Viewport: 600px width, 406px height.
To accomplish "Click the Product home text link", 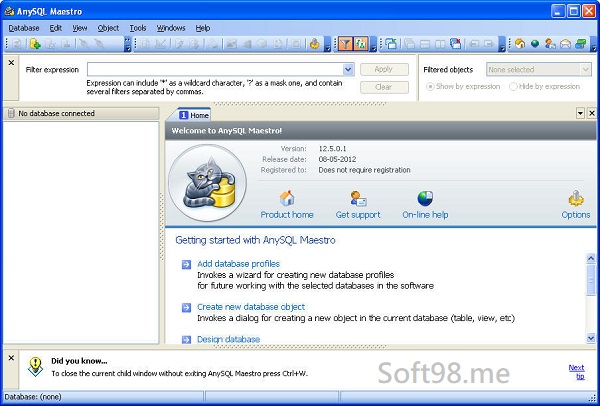I will (x=287, y=215).
